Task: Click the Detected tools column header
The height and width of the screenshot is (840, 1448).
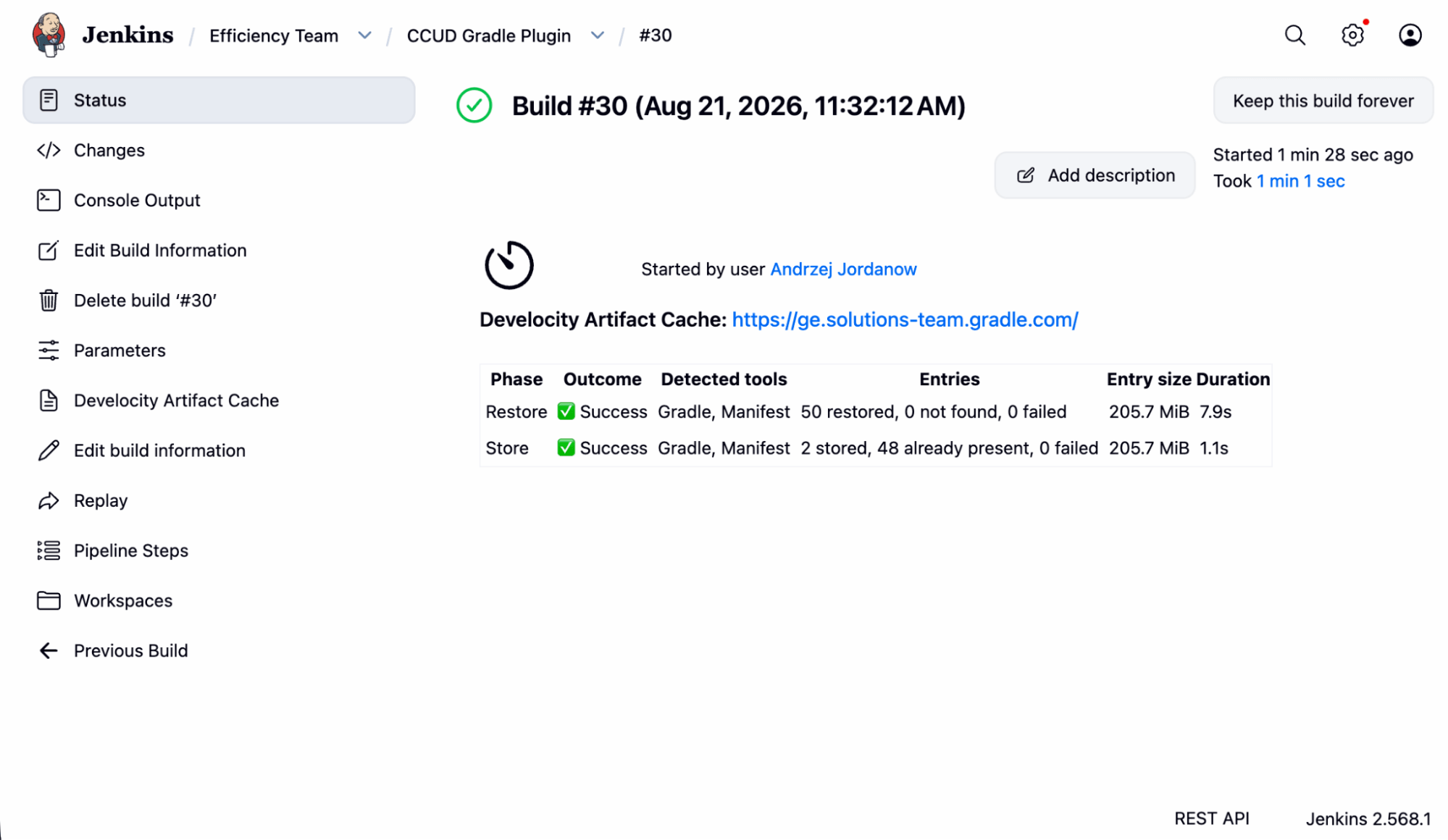Action: pyautogui.click(x=724, y=379)
